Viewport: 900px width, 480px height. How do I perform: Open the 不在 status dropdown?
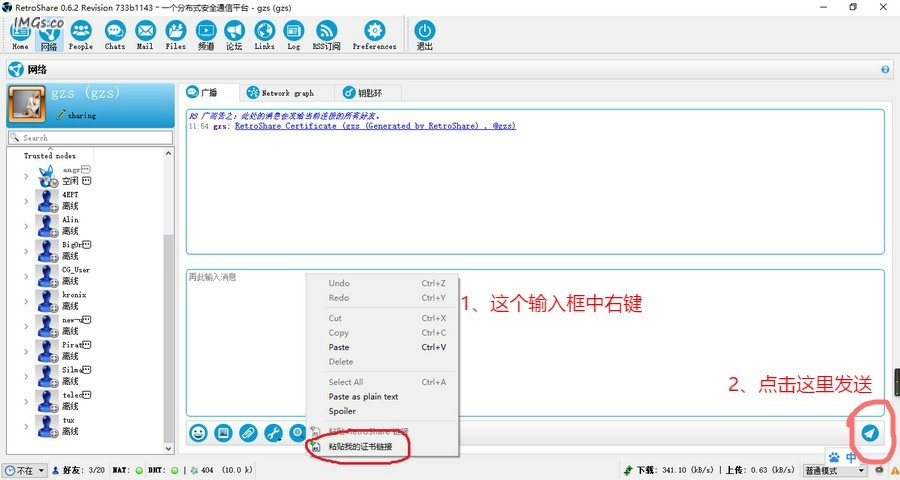pyautogui.click(x=24, y=470)
